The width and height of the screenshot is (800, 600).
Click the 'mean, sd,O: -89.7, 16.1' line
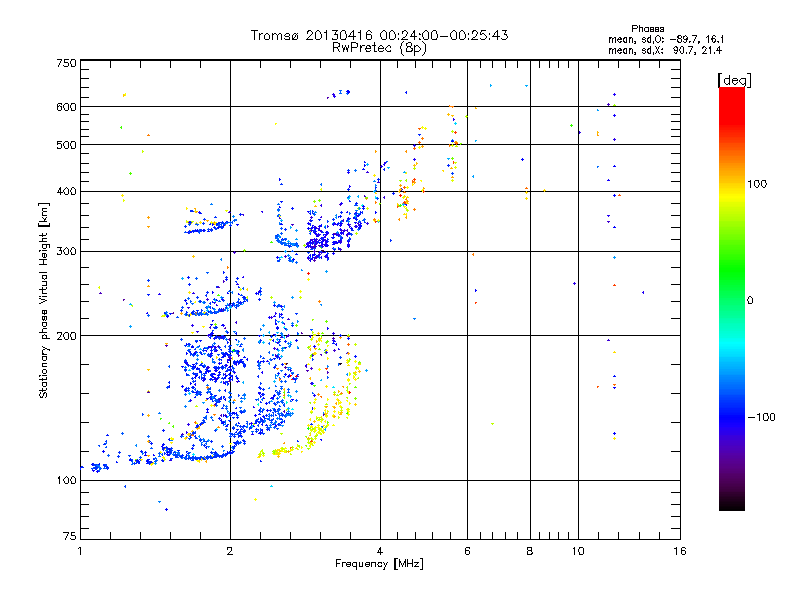point(666,39)
